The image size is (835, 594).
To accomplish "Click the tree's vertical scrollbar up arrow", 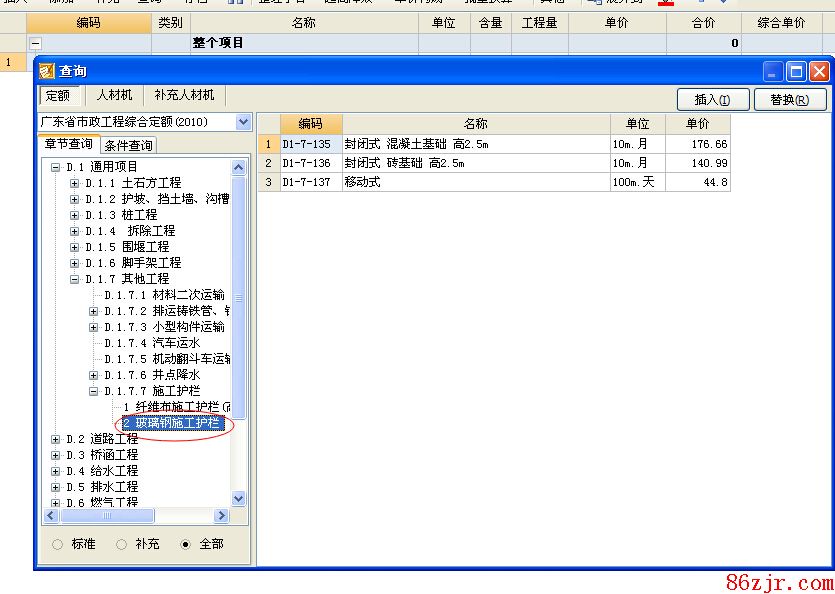I will click(x=239, y=167).
